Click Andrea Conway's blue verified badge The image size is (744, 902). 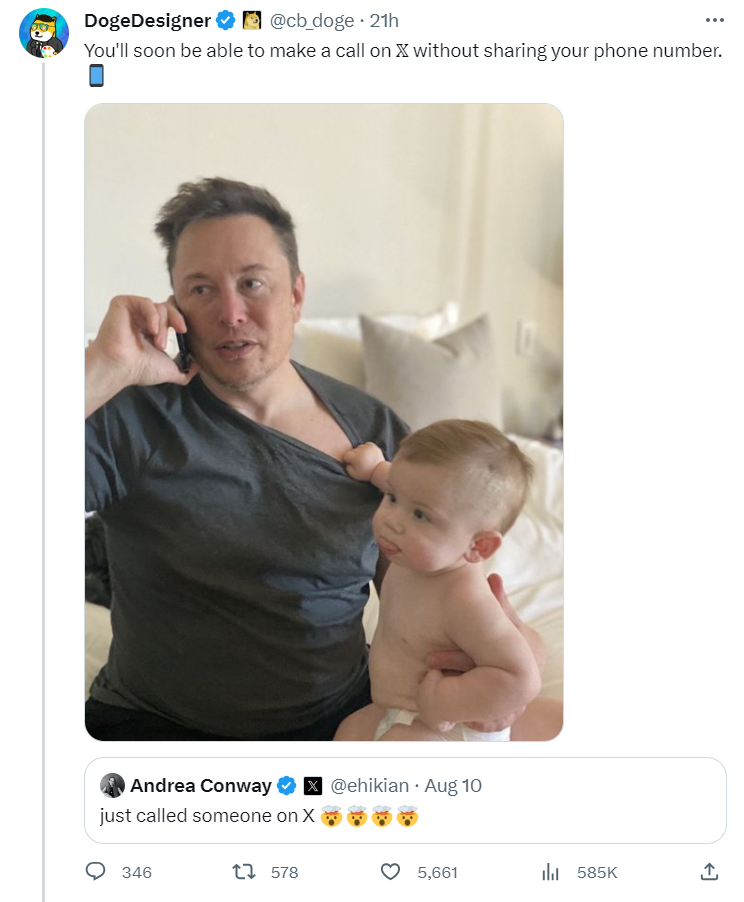pyautogui.click(x=287, y=785)
